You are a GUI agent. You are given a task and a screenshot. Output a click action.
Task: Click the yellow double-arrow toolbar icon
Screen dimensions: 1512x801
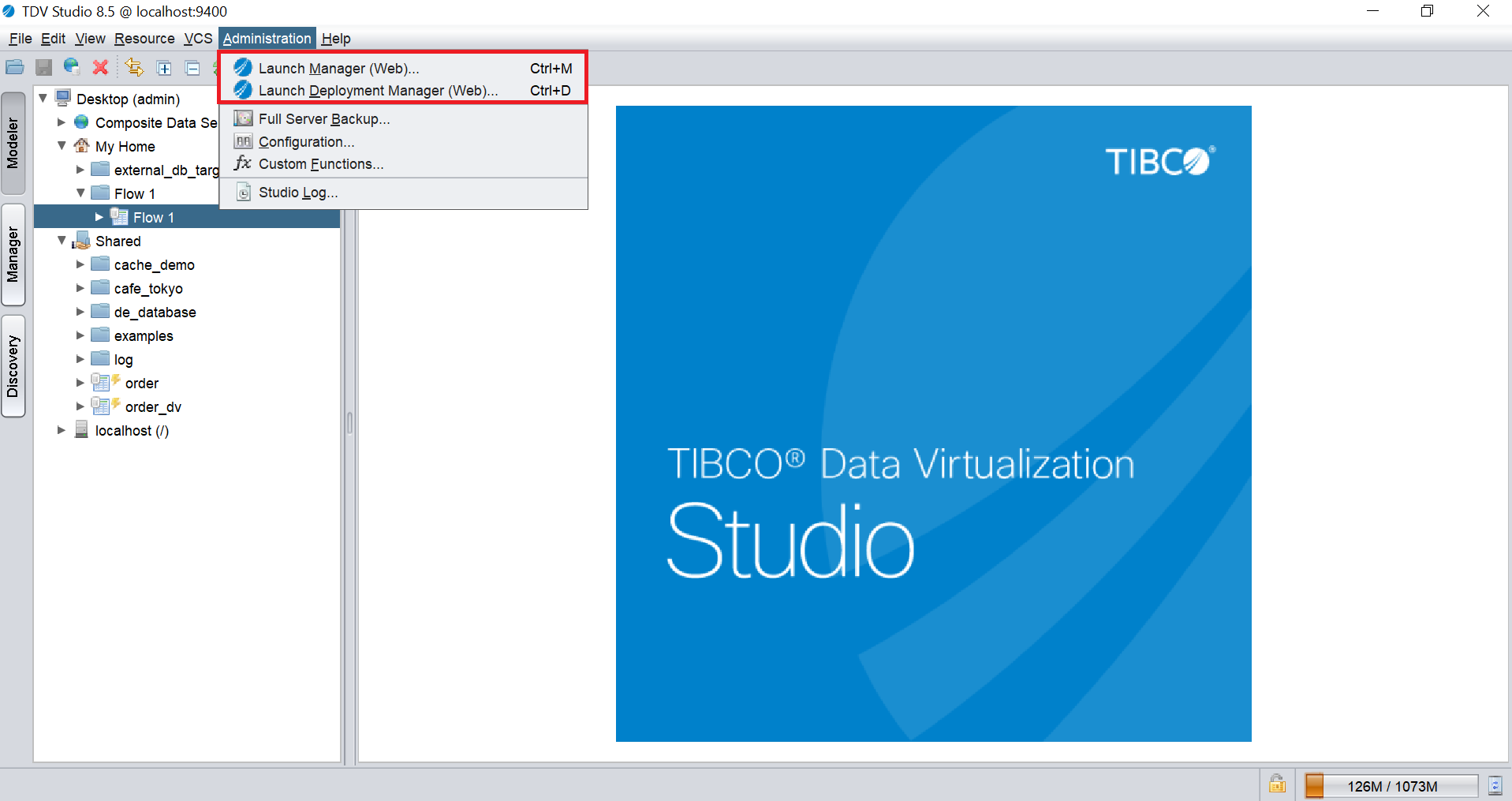coord(134,68)
